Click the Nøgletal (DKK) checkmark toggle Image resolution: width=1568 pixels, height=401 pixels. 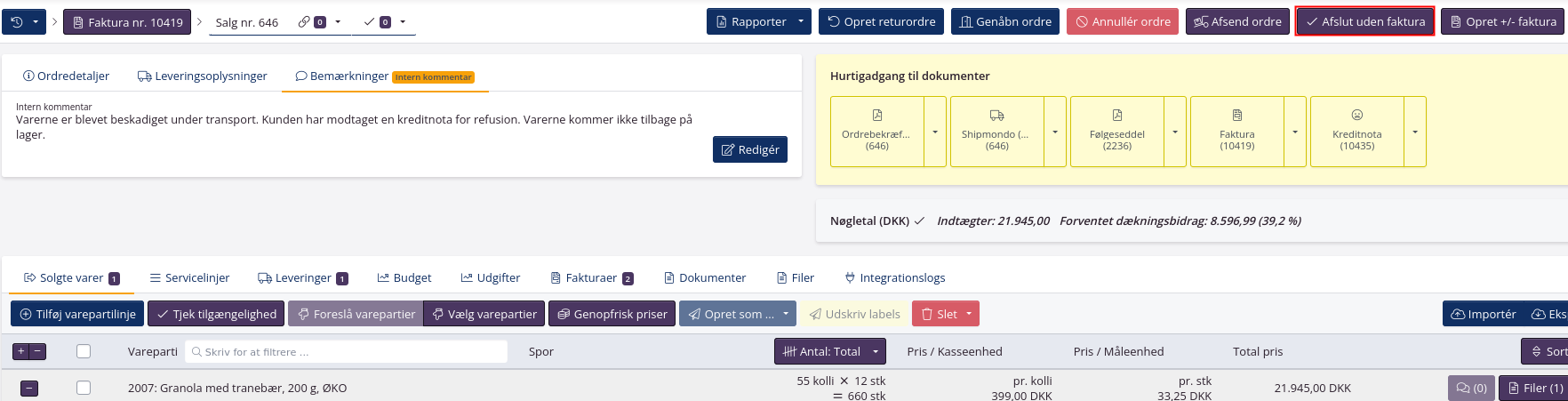click(x=919, y=221)
